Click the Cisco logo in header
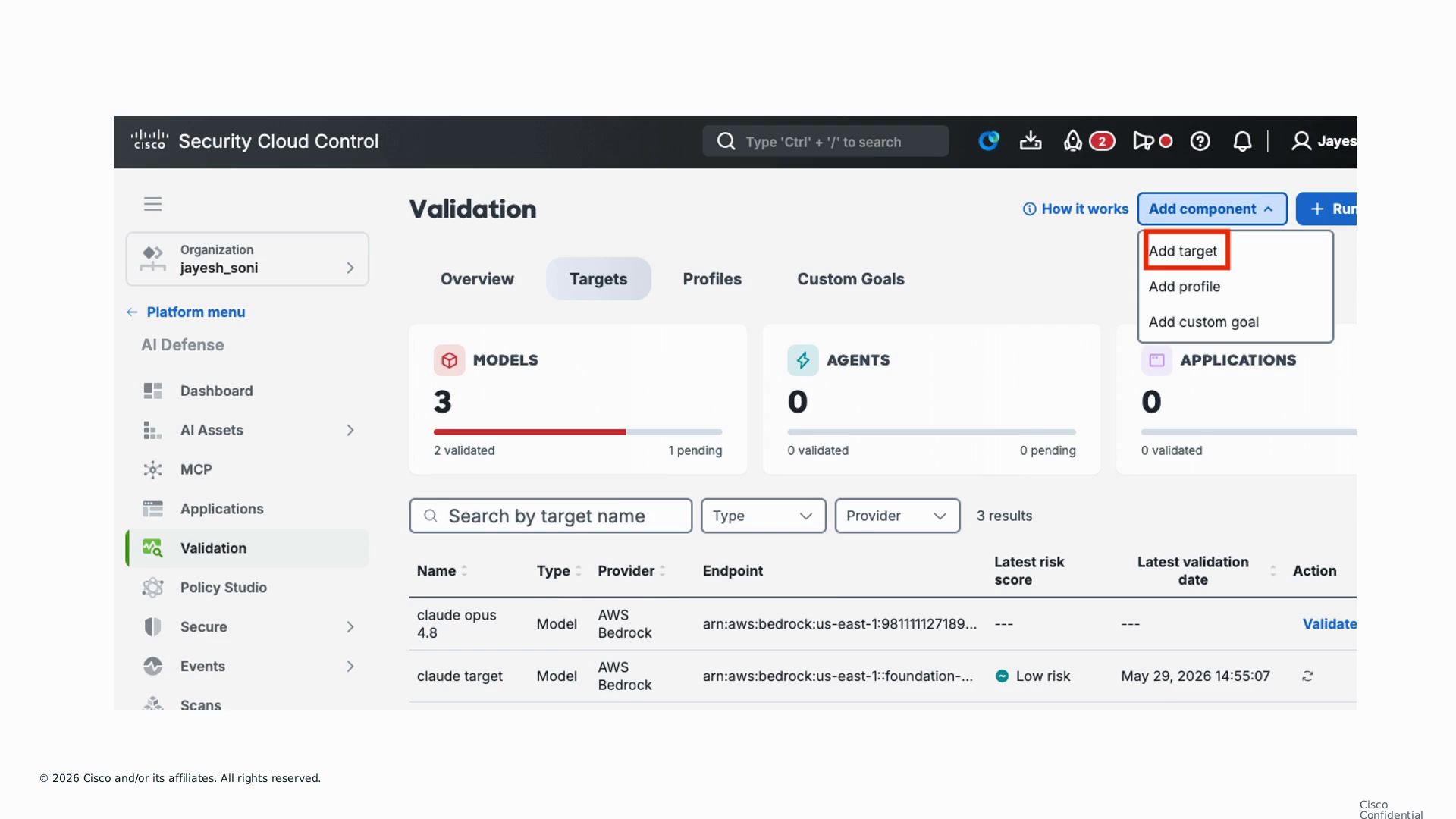 pos(149,140)
